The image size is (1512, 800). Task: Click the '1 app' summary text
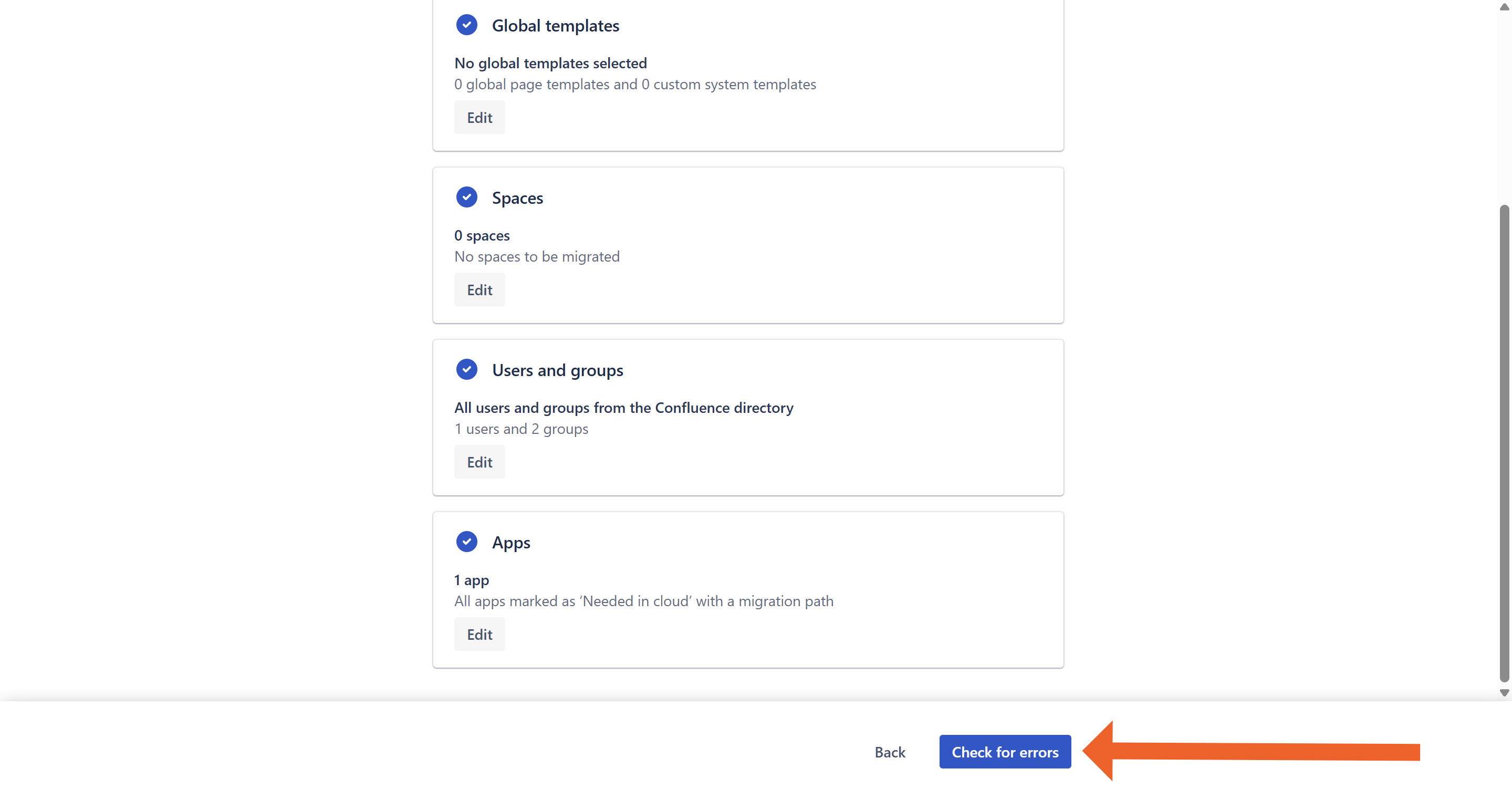pos(471,580)
